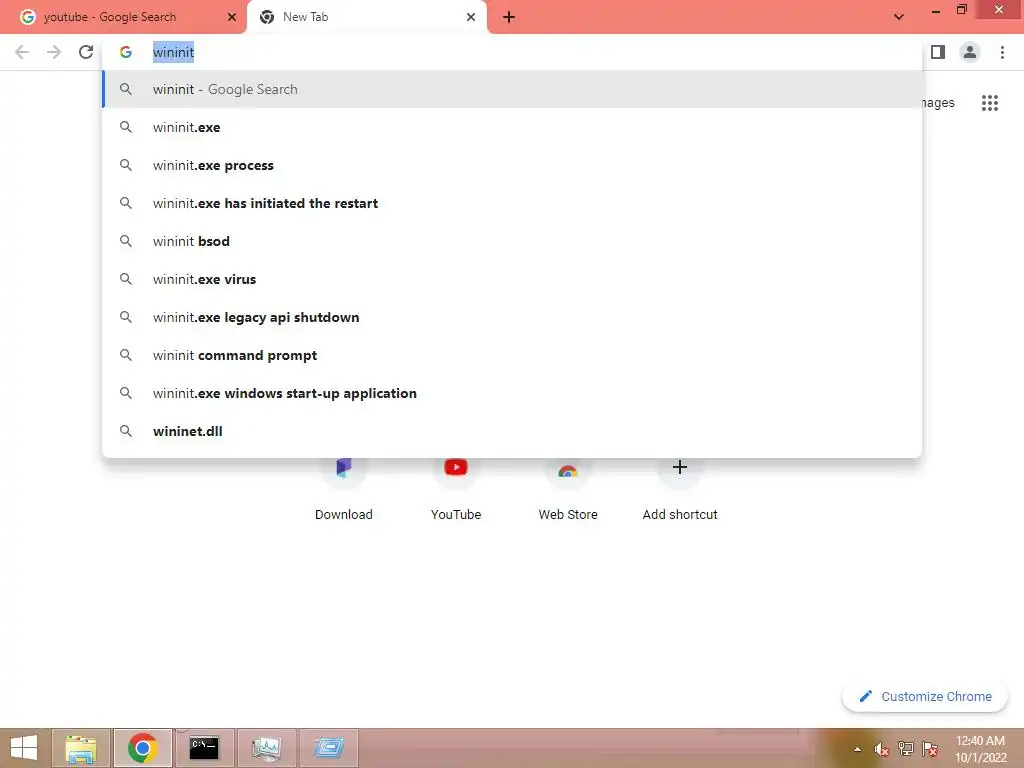1024x768 pixels.
Task: Open the monitor chart taskbar app
Action: [266, 748]
